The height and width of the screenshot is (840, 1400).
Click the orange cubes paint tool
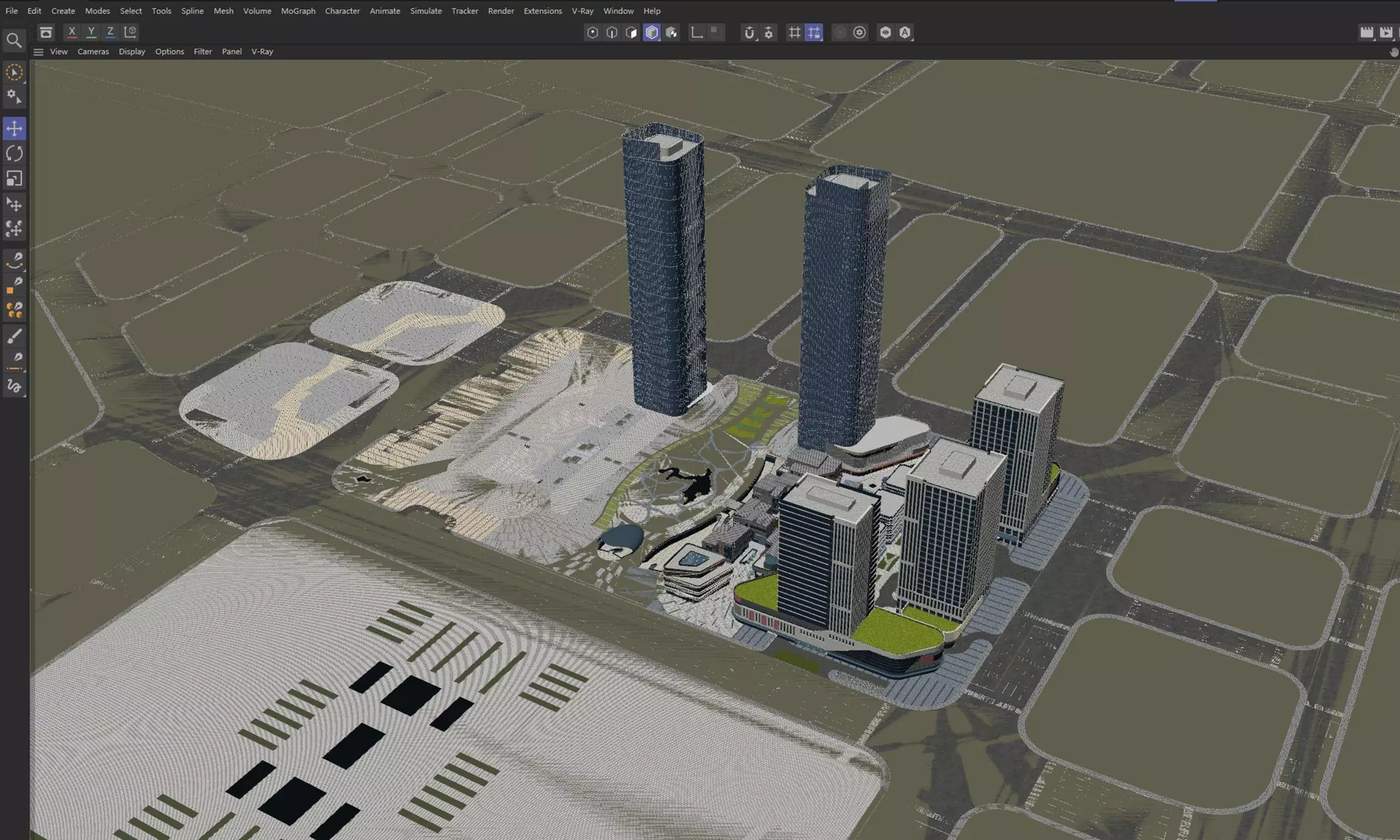tap(14, 310)
